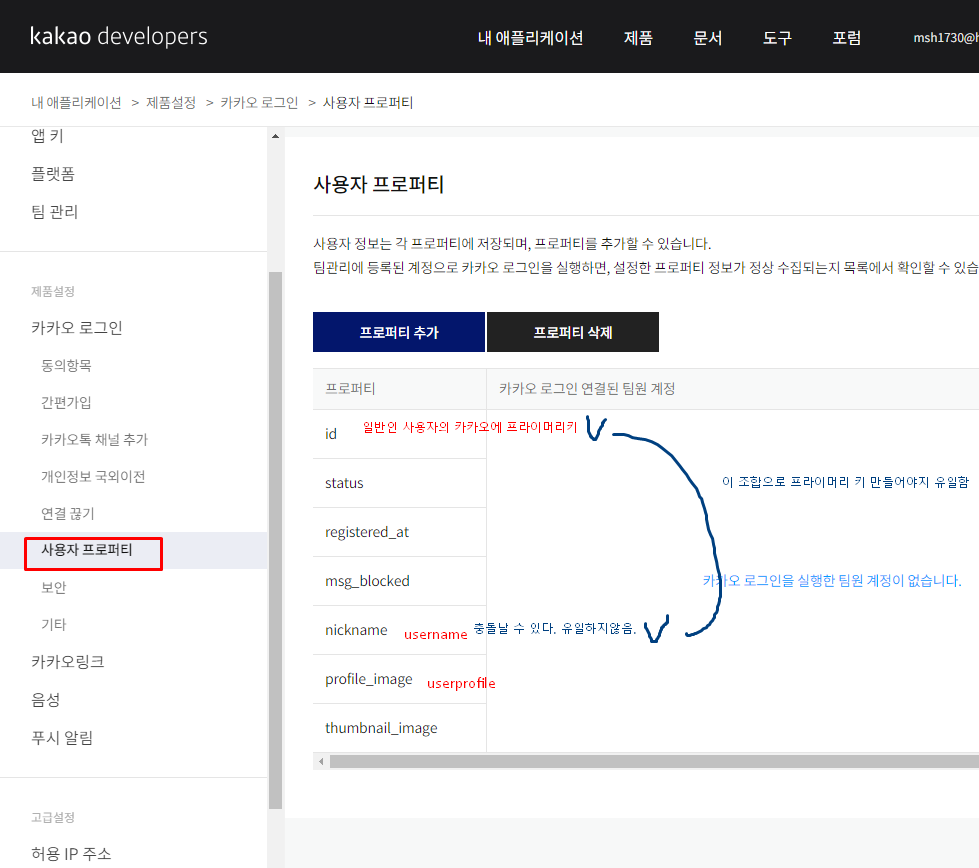Click the sidebar vertical scrollbar thumb
The image size is (979, 868).
click(x=275, y=540)
